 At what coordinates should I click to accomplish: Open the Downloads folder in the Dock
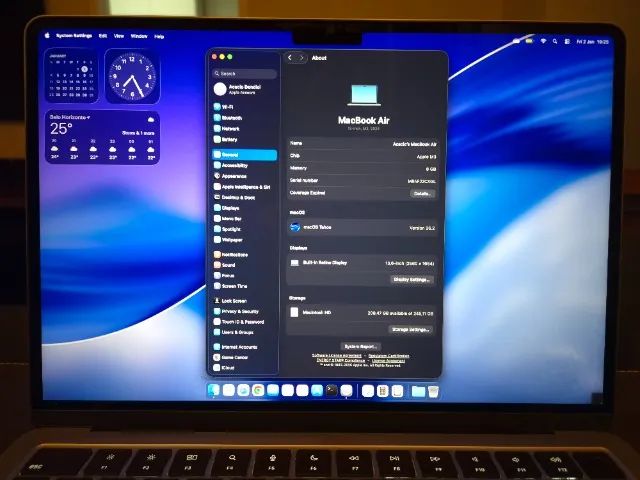click(418, 391)
